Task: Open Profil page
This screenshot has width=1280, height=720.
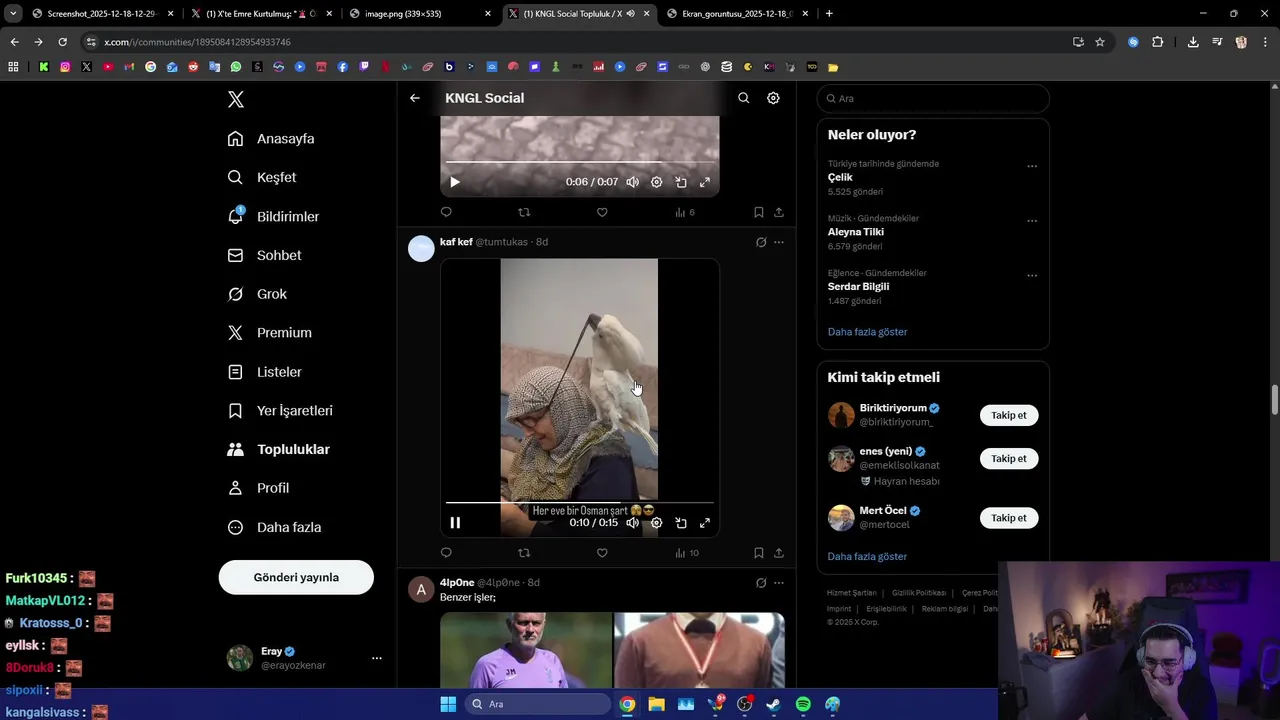Action: coord(259,488)
